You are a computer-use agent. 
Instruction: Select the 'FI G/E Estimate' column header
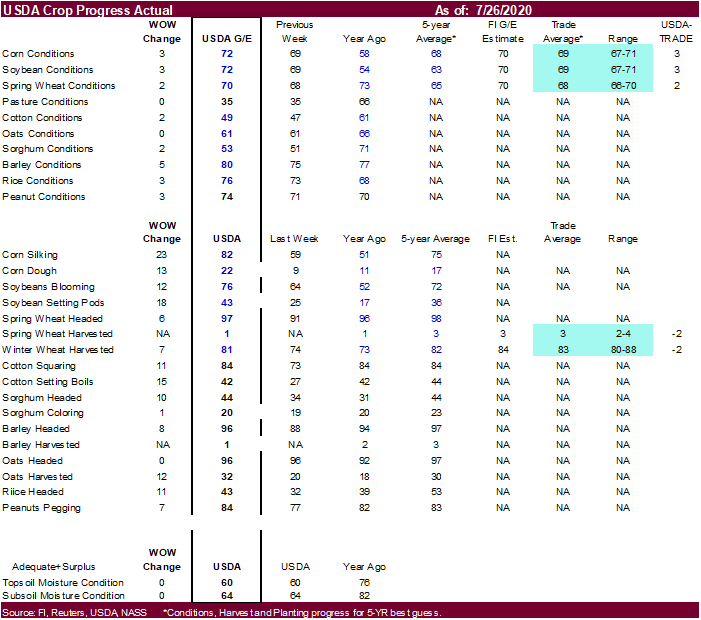pos(503,32)
